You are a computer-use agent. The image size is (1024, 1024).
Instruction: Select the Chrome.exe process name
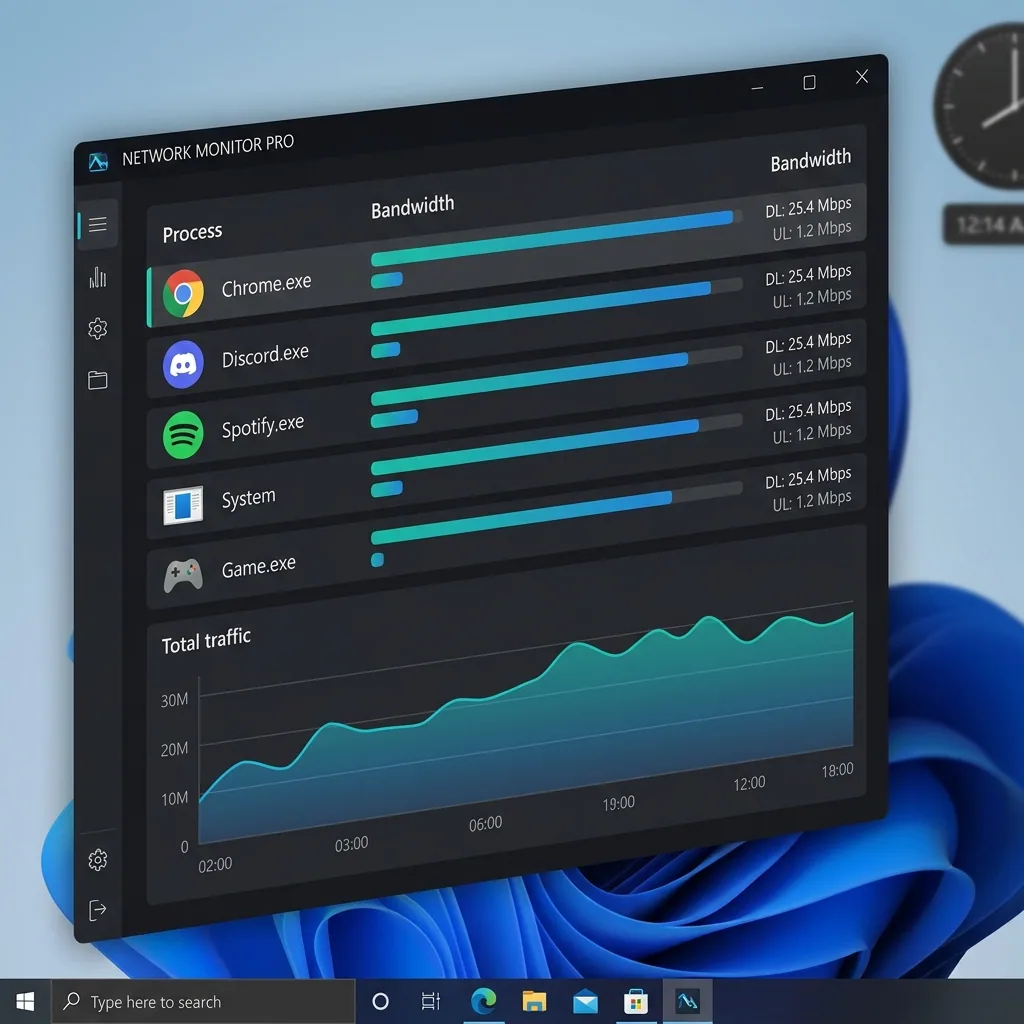266,285
